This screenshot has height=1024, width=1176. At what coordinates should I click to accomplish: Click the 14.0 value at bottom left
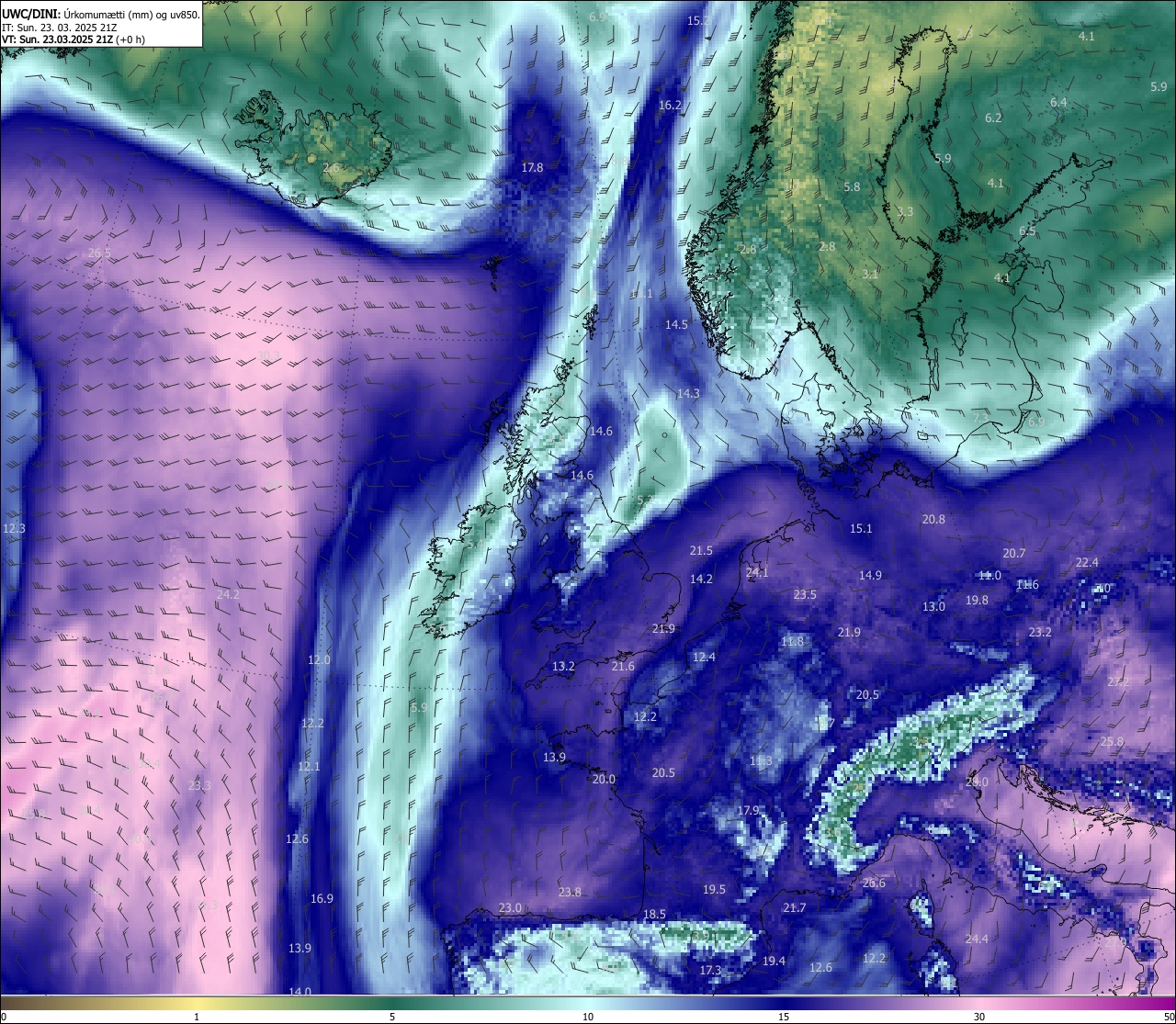point(300,992)
